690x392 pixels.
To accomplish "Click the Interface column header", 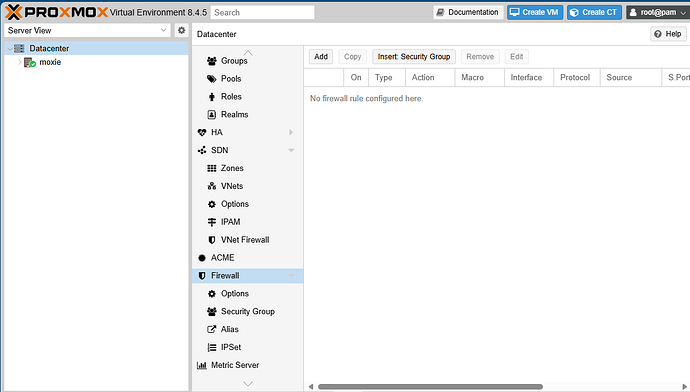I will (529, 77).
